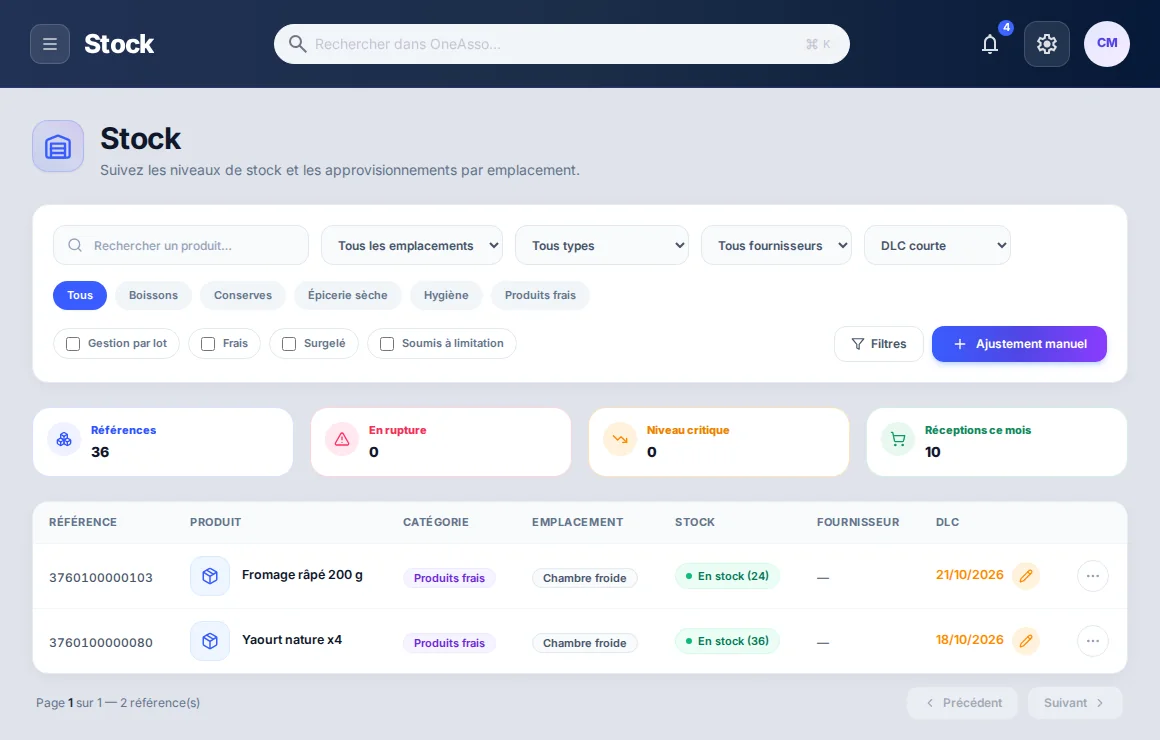Click the Yaourt nature x4 product icon
Viewport: 1160px width, 740px height.
pyautogui.click(x=210, y=641)
